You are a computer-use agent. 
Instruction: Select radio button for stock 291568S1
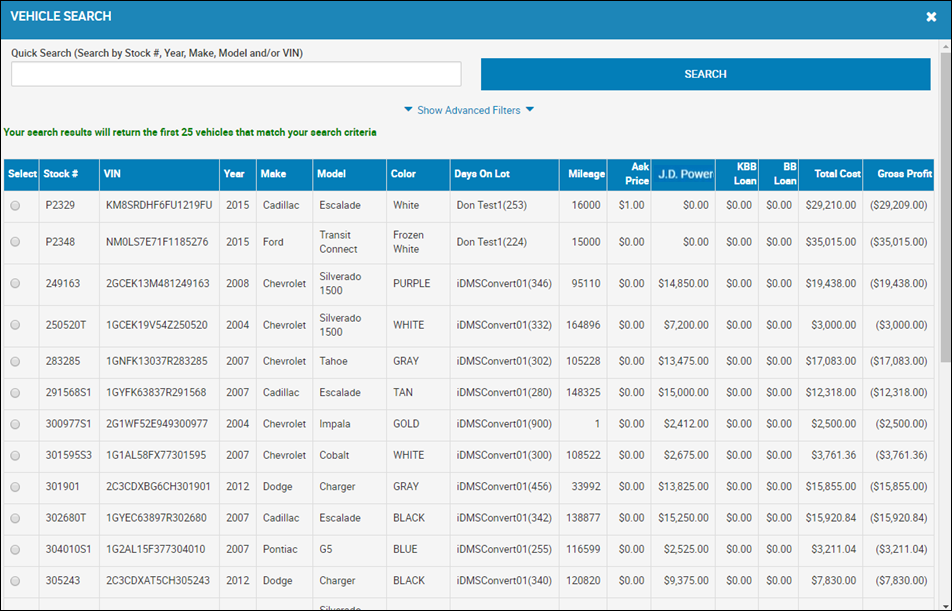pyautogui.click(x=15, y=393)
